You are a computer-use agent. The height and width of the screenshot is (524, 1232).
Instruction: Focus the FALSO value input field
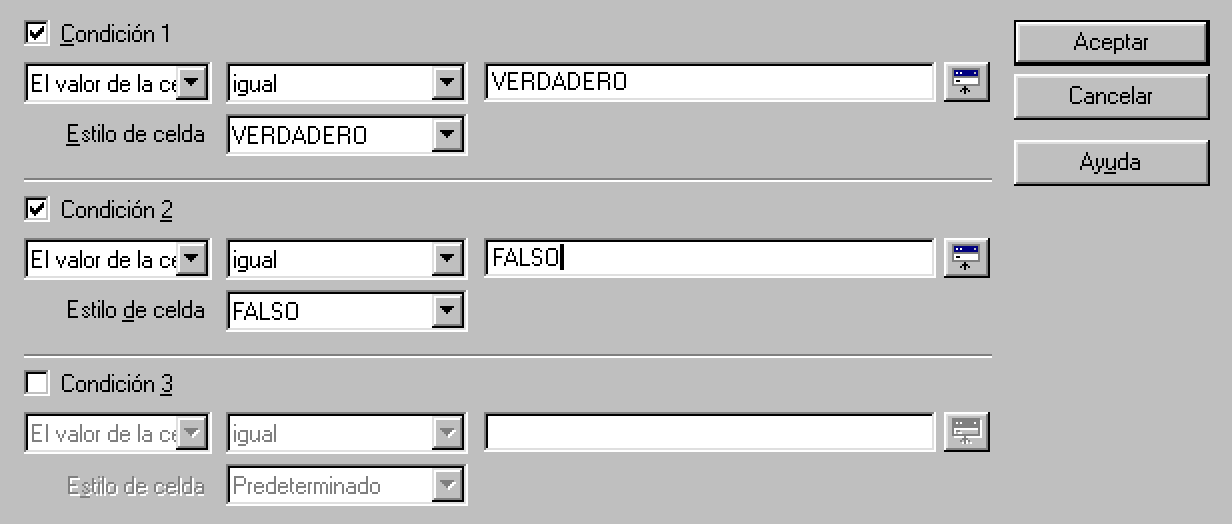710,259
